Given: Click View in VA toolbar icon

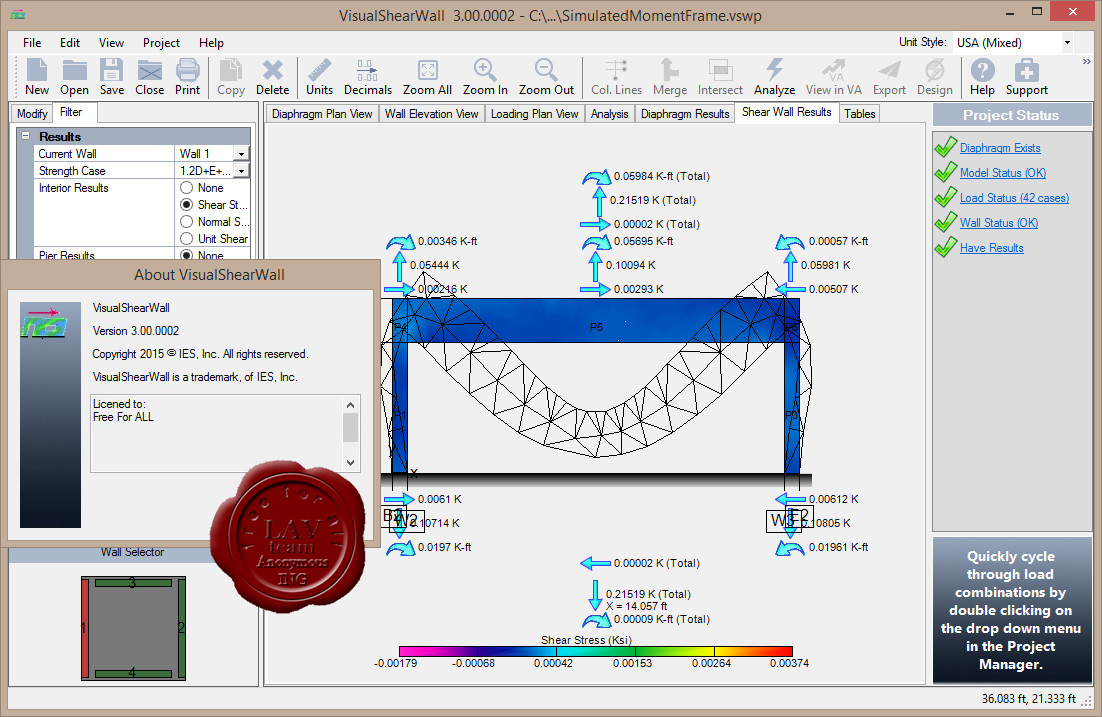Looking at the screenshot, I should point(834,77).
